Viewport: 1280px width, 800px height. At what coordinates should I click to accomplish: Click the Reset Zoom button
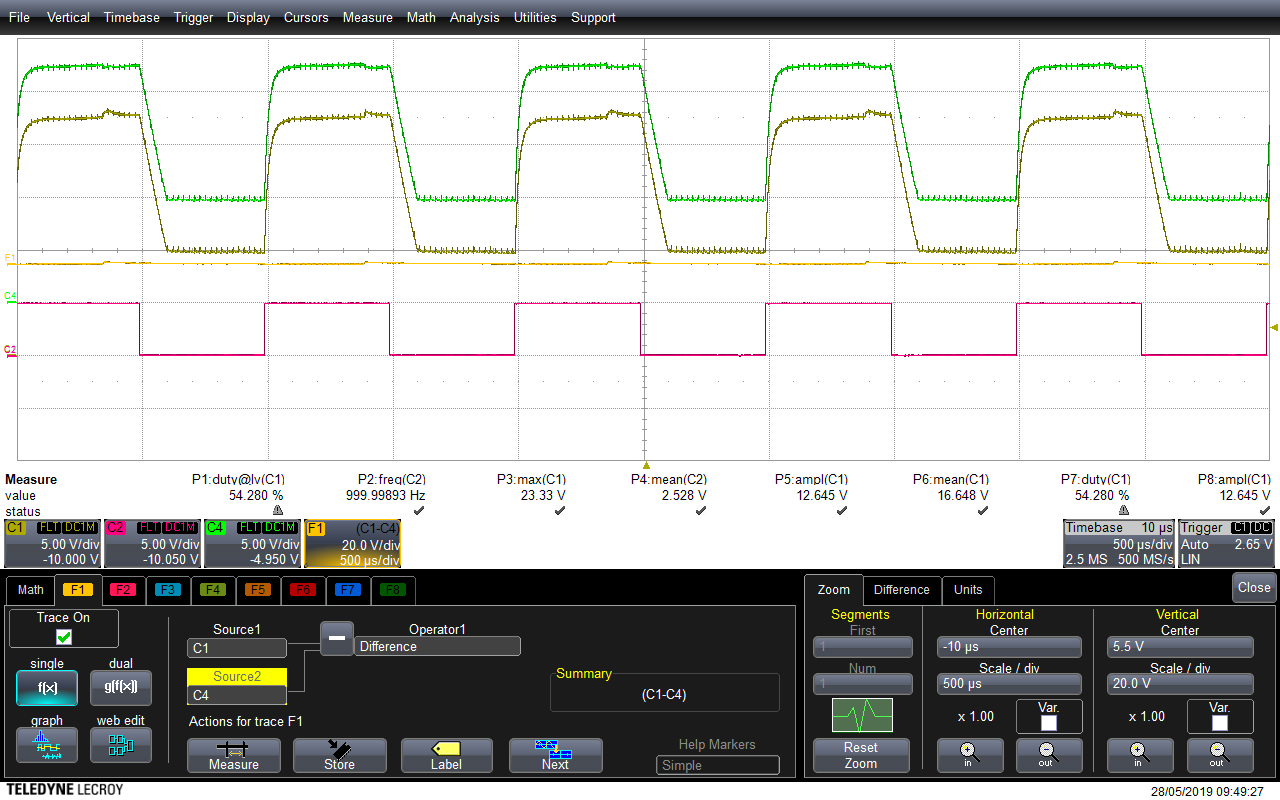[861, 755]
